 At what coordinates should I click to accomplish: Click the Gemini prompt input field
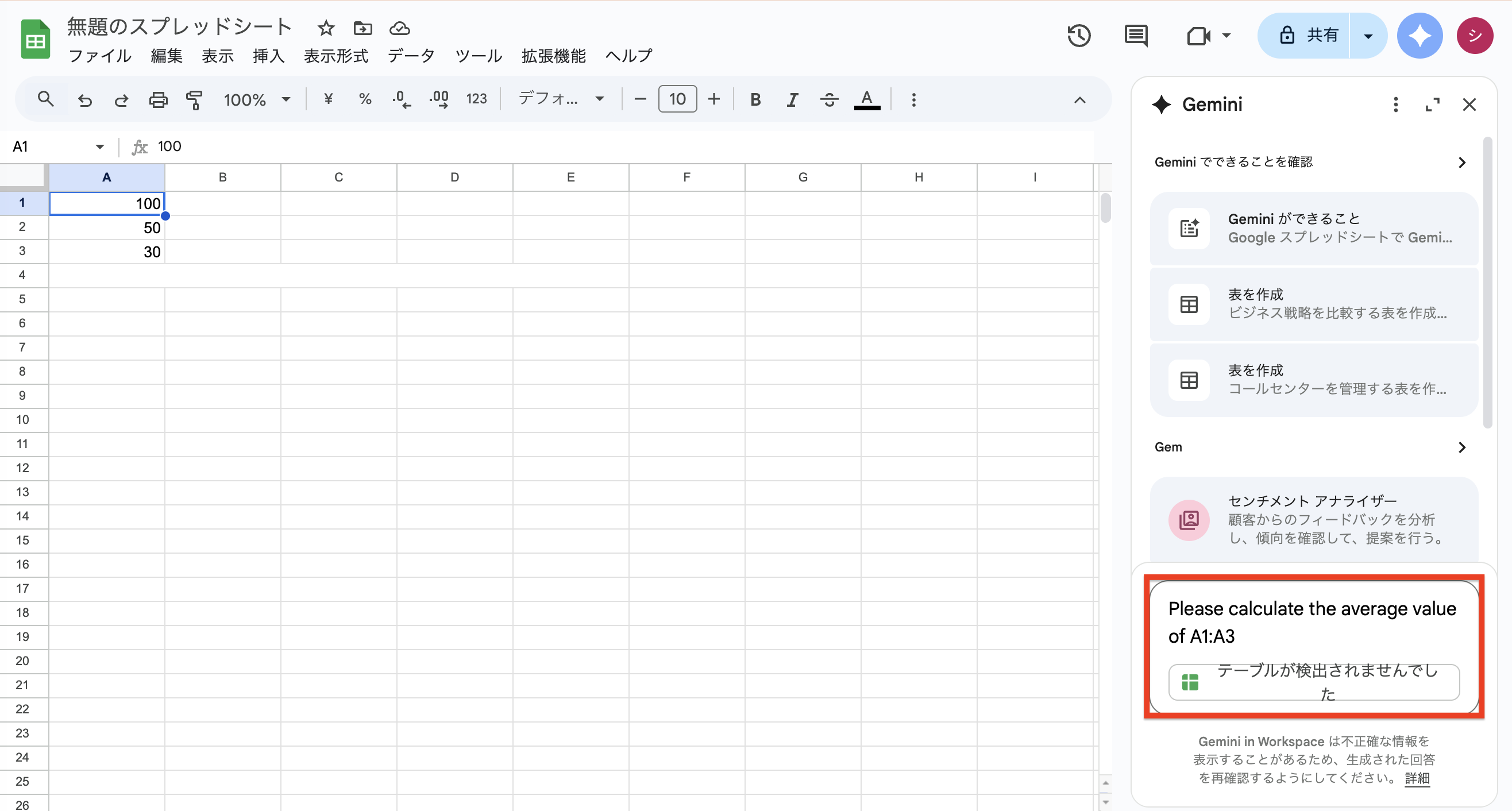[1312, 622]
